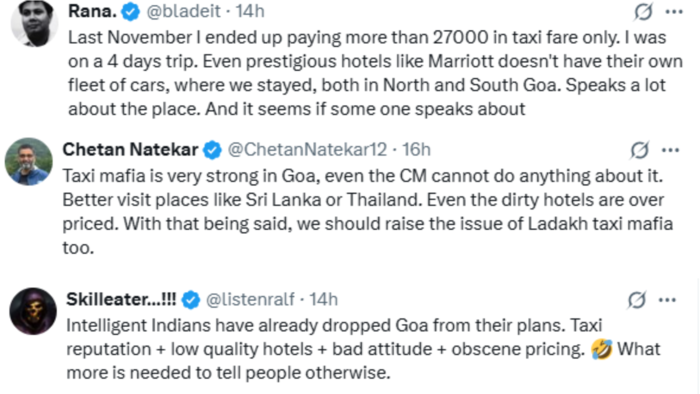Visit the @ChetanNatekar12 handle
This screenshot has height=394, width=700.
pyautogui.click(x=307, y=150)
